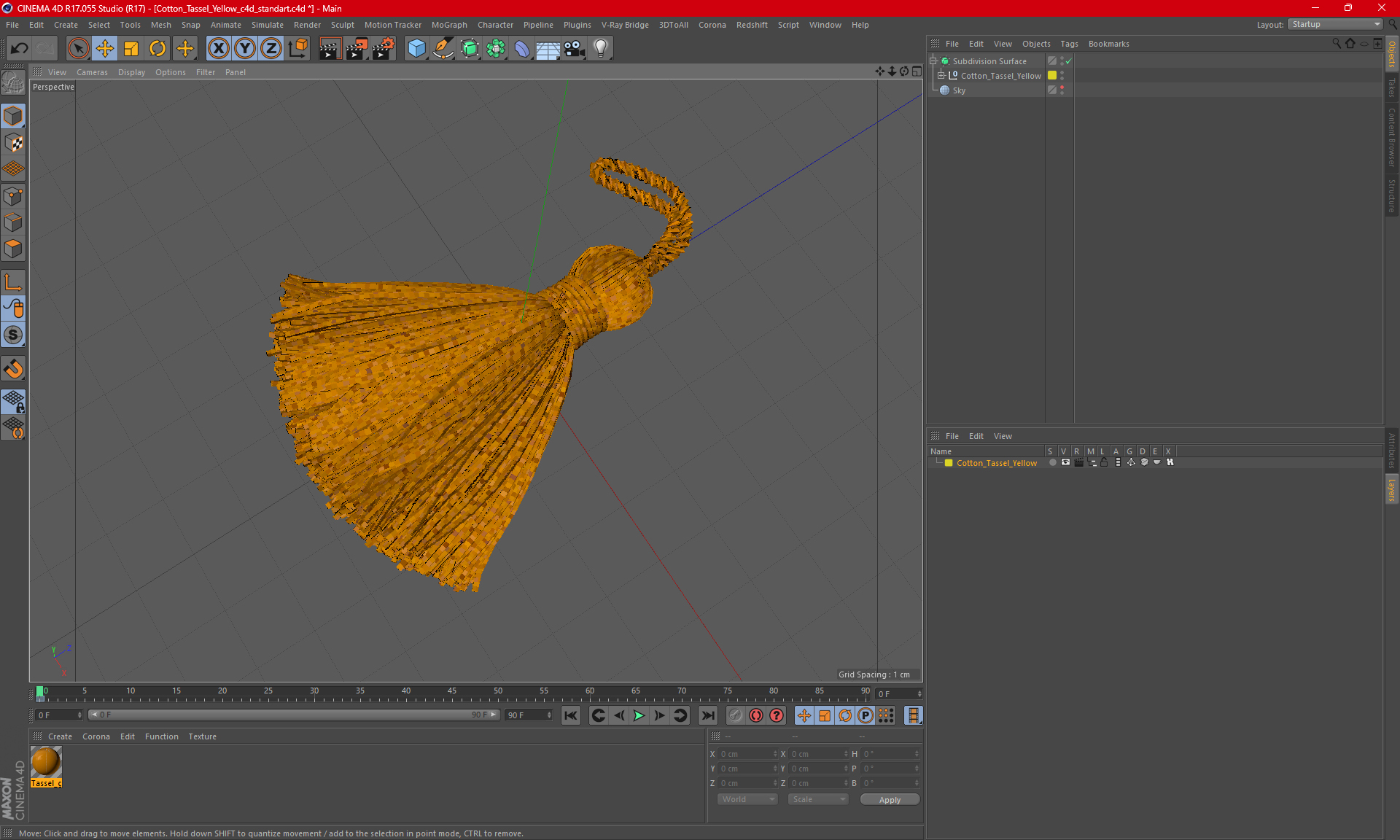Add a Cube primitive object
This screenshot has height=840, width=1400.
click(416, 48)
